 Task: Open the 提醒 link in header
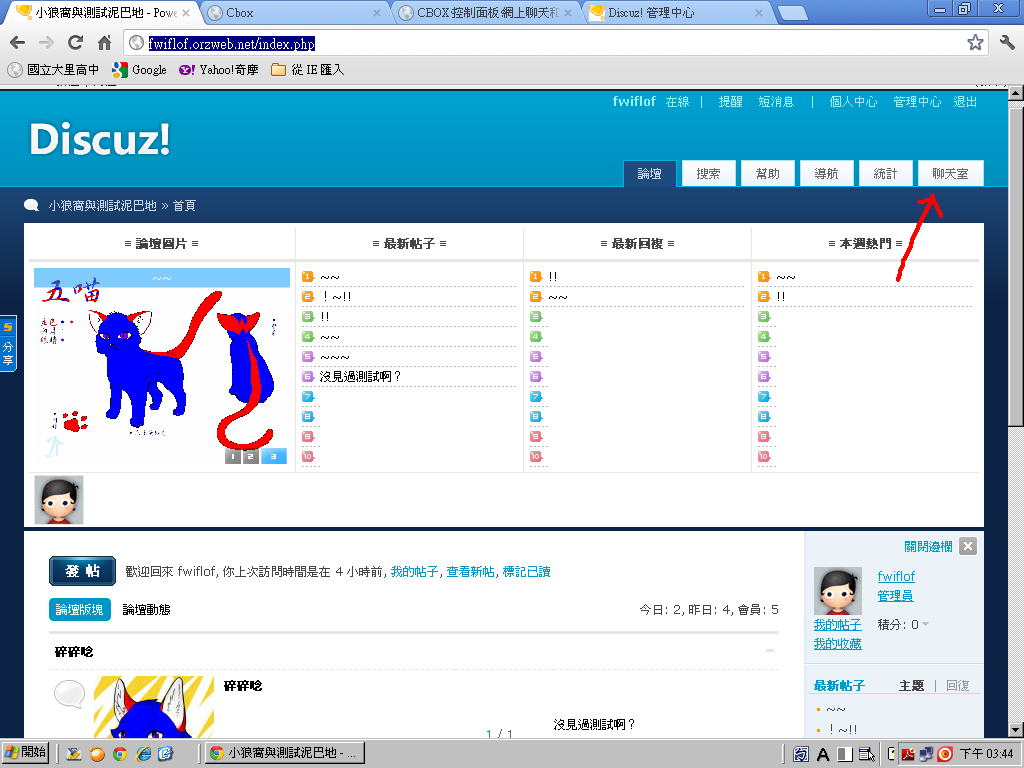pyautogui.click(x=731, y=102)
